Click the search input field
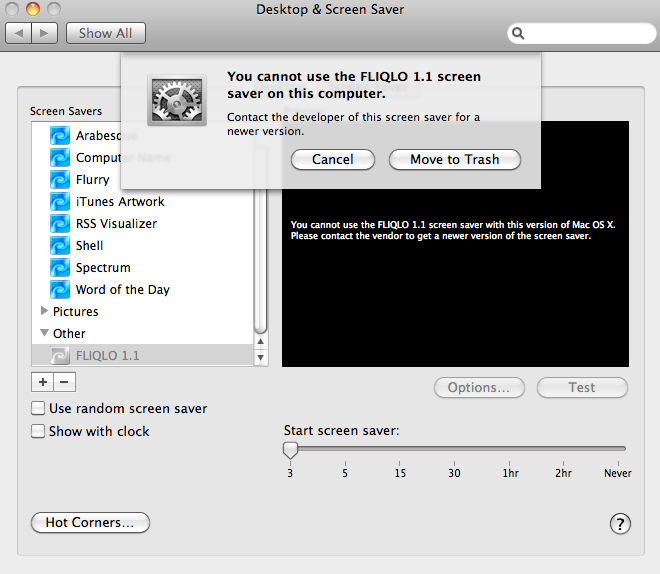Image resolution: width=660 pixels, height=574 pixels. point(582,33)
